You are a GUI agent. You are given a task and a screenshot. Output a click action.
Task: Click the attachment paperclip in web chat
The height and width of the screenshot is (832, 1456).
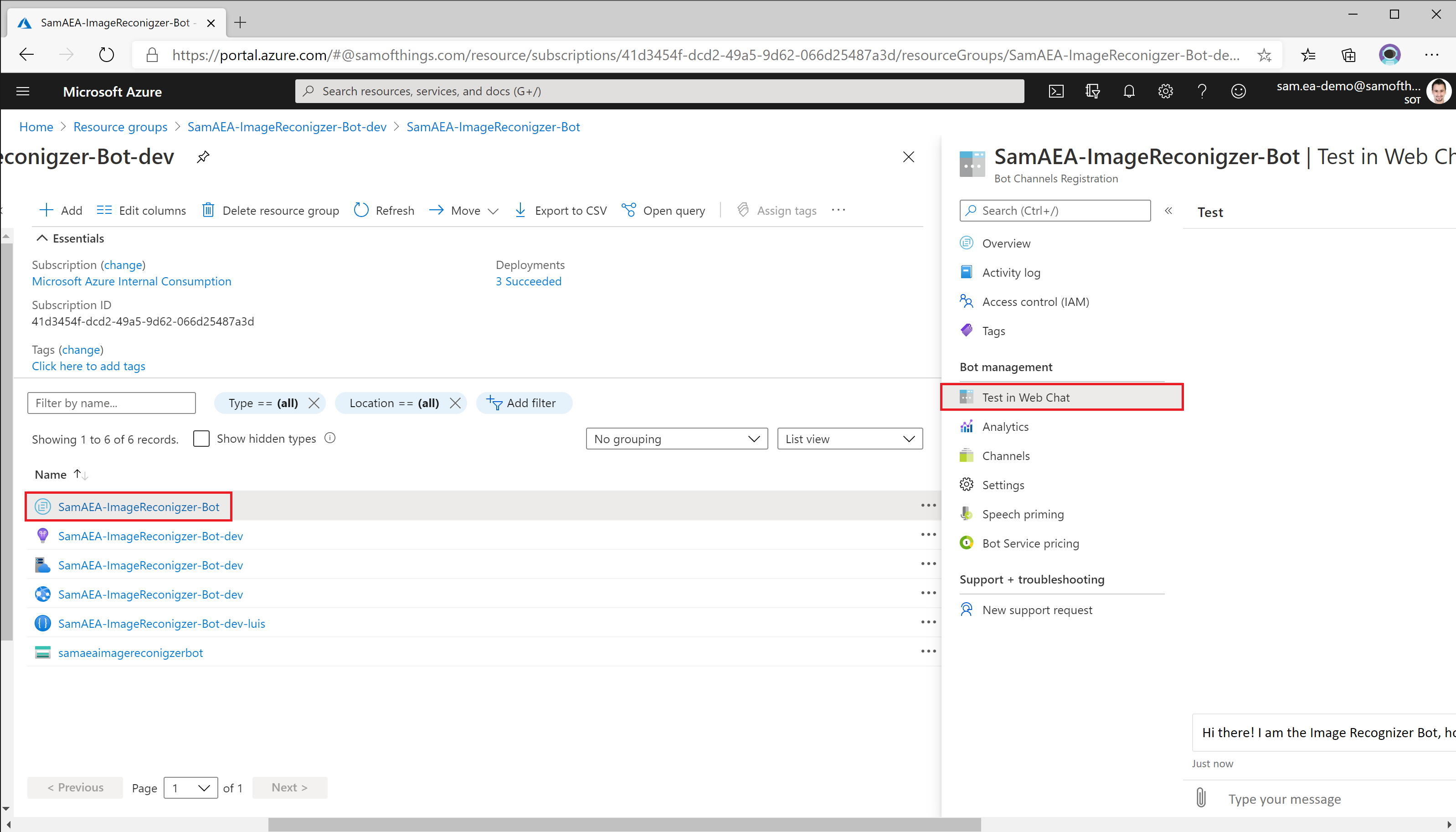coord(1201,798)
